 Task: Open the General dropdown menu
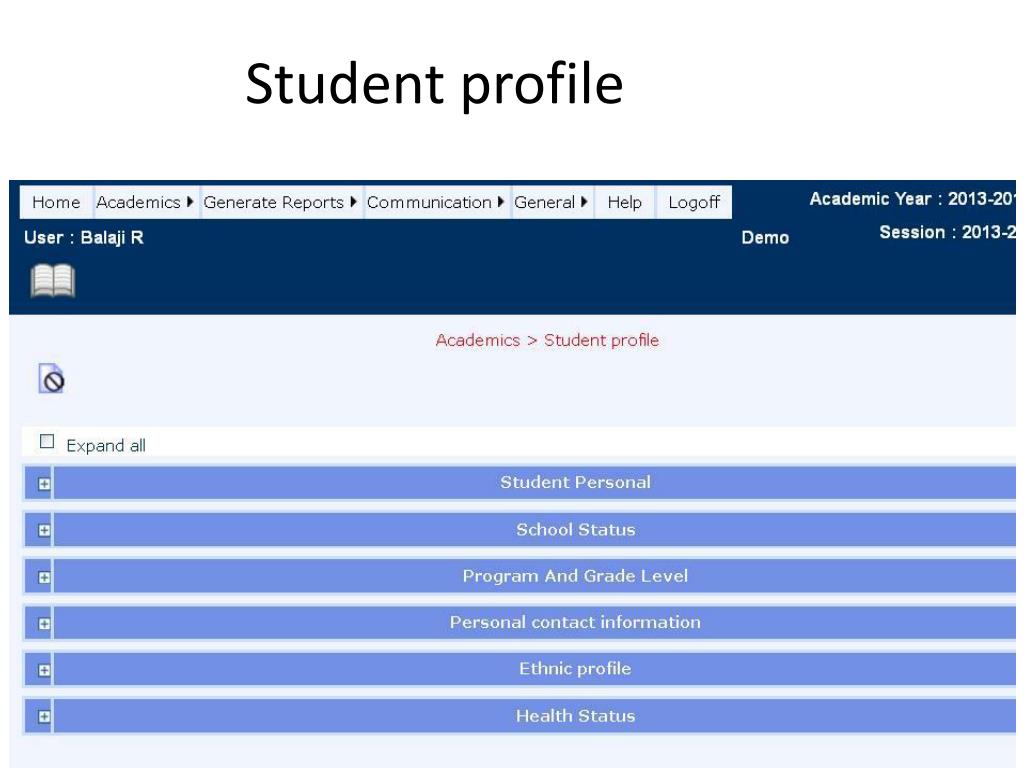[x=551, y=202]
